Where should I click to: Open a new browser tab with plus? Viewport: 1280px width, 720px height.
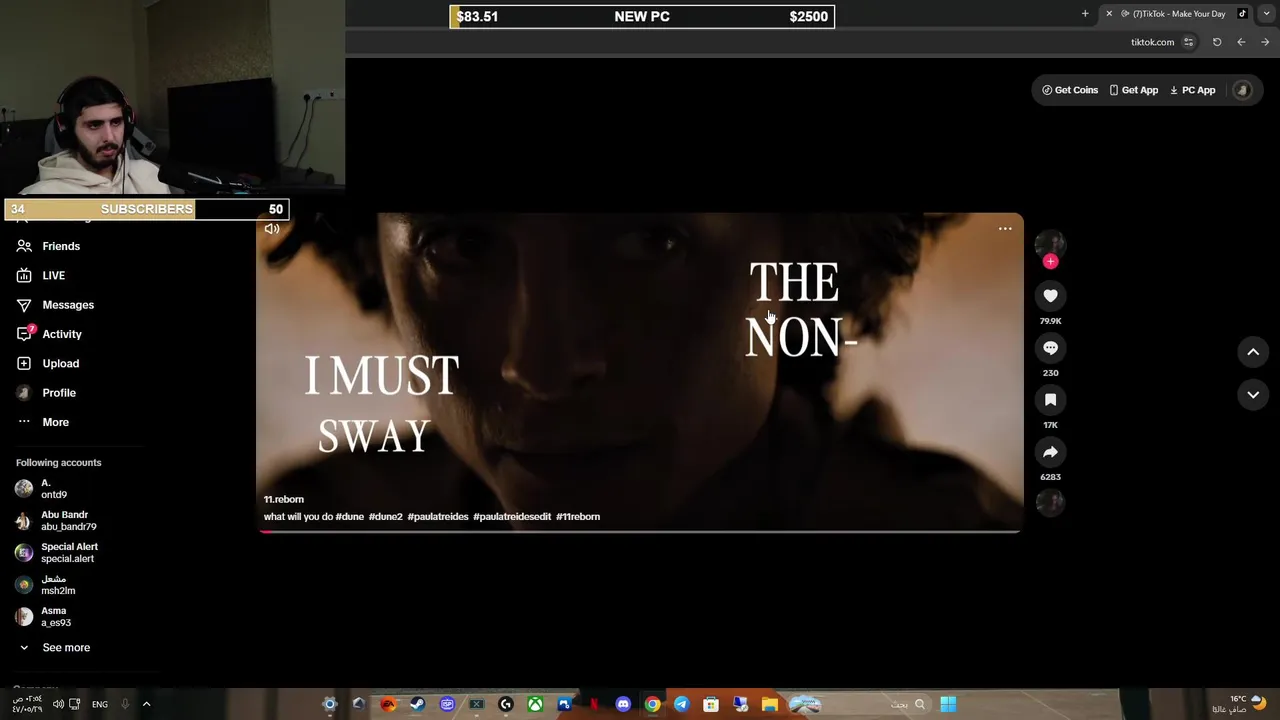pos(1085,14)
